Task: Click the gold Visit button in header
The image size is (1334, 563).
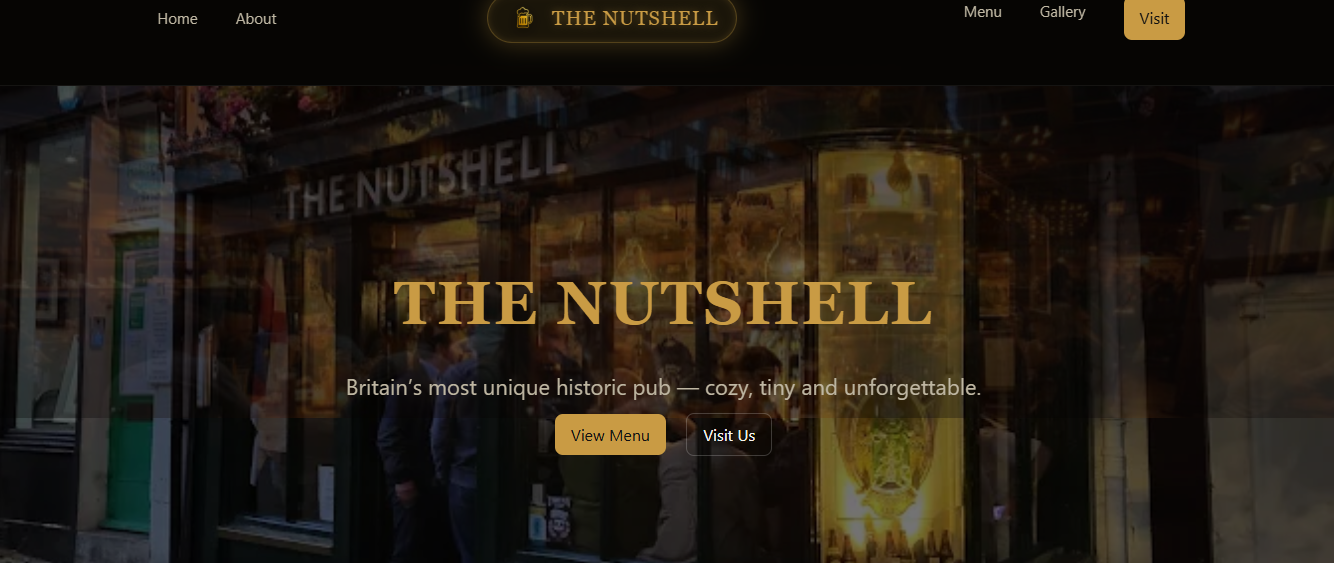Action: [1154, 19]
